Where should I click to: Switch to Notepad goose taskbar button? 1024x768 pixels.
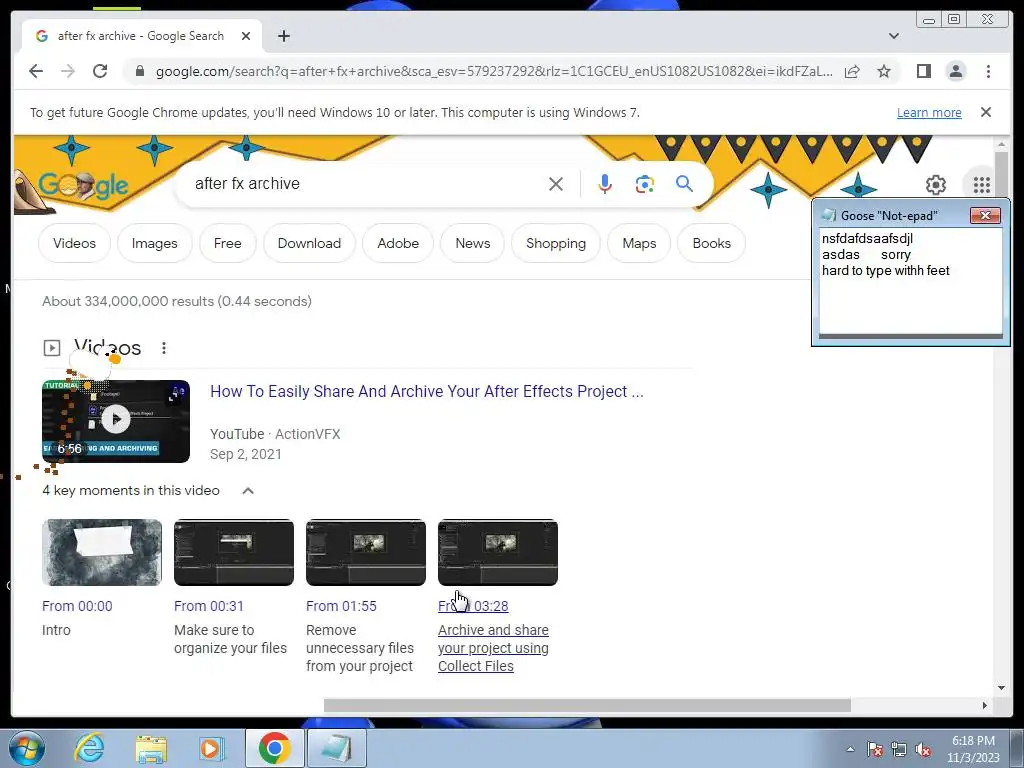(x=336, y=748)
